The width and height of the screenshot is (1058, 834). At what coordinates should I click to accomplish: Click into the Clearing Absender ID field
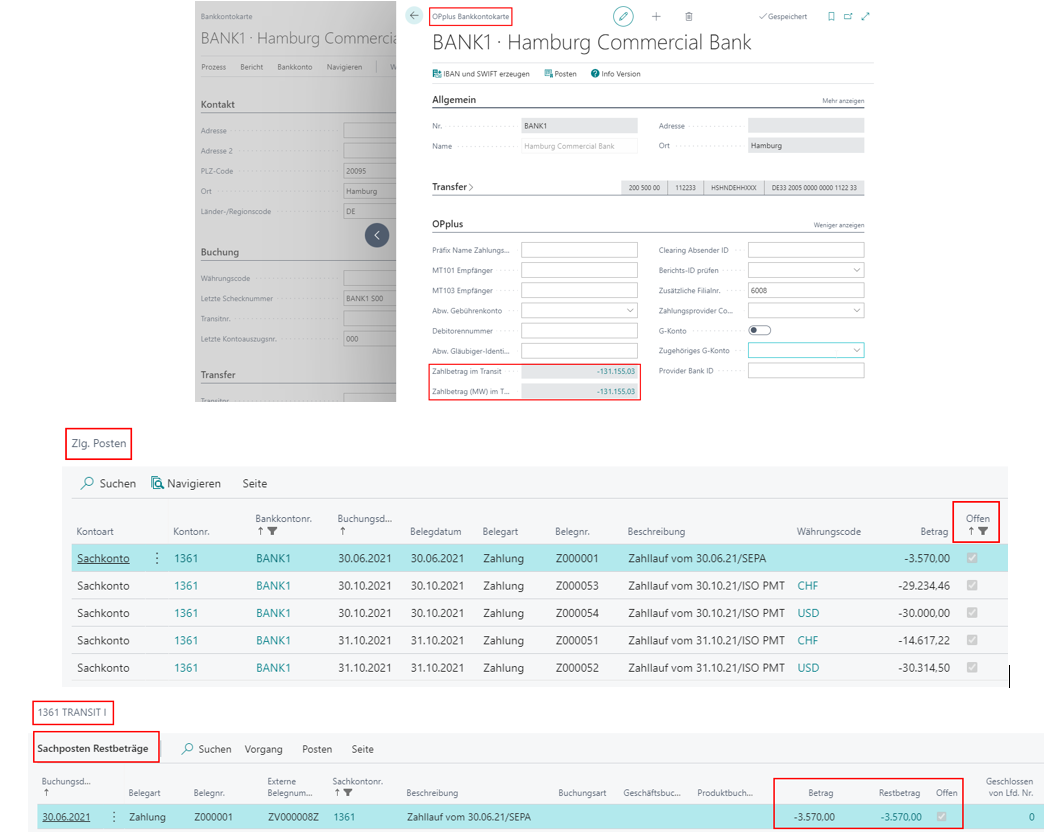tap(806, 250)
